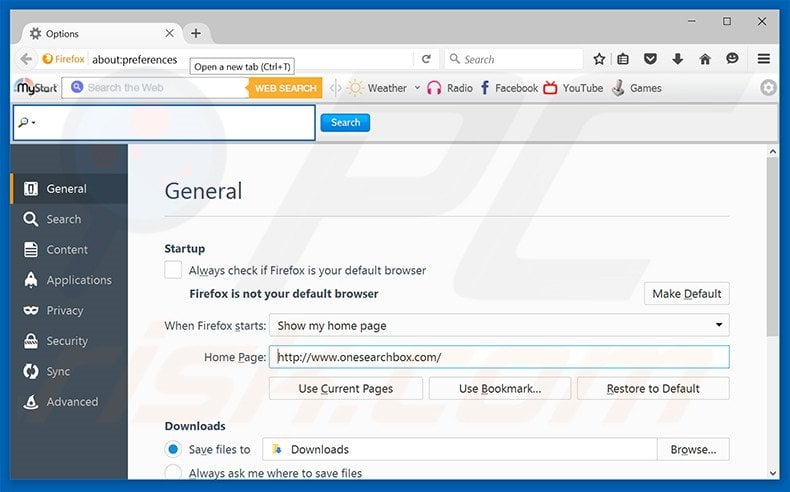The image size is (790, 492).
Task: Click Use Bookmark button
Action: coord(500,388)
